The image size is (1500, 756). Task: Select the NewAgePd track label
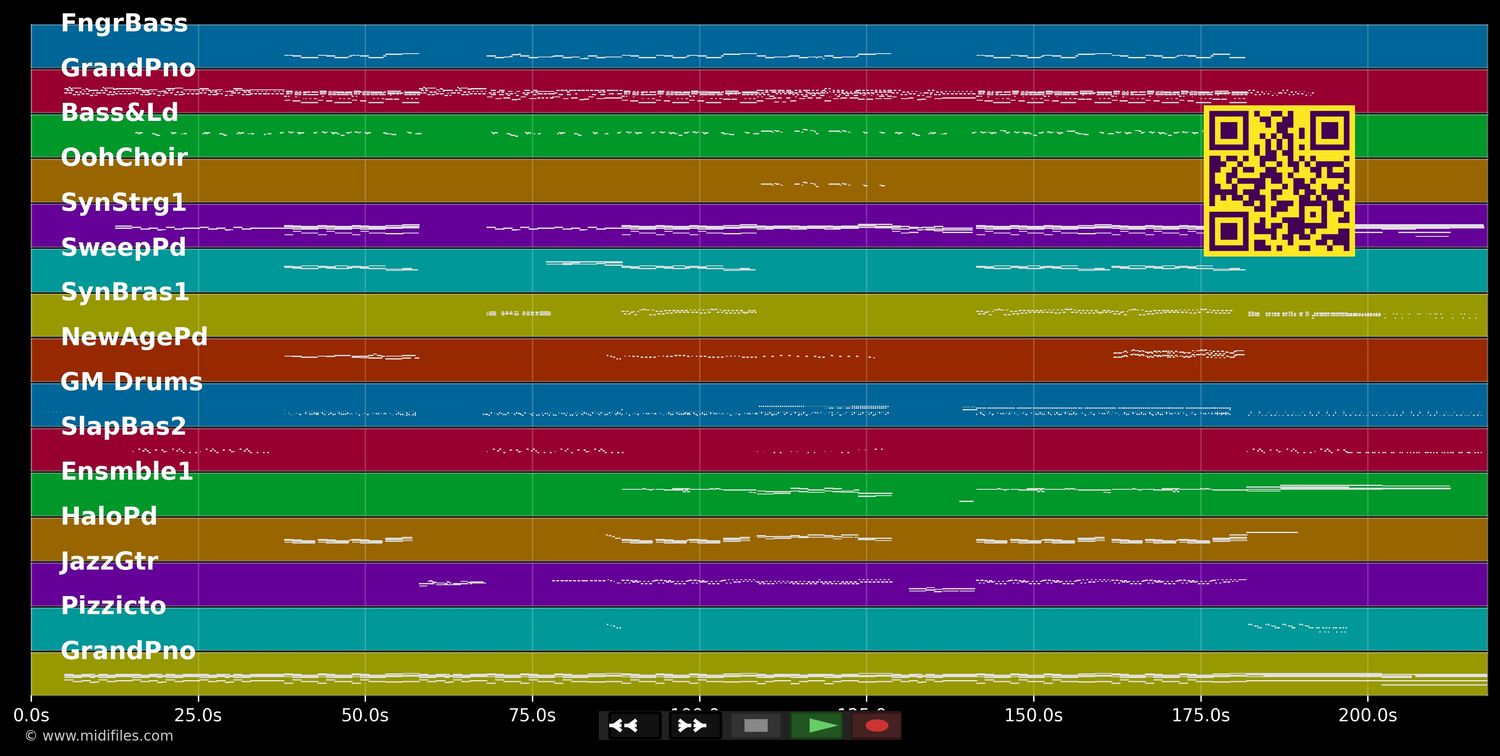134,337
